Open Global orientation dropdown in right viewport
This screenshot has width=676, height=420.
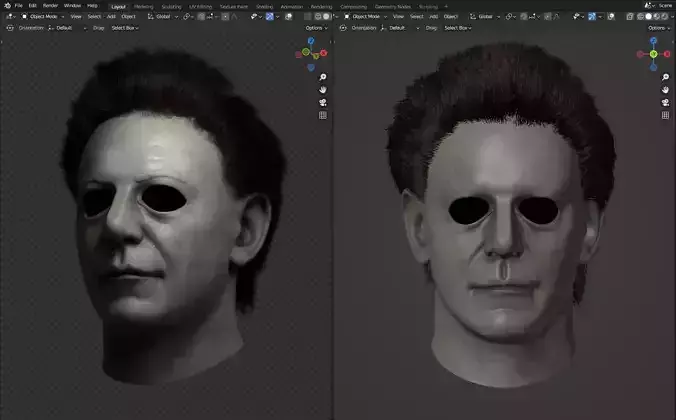tap(485, 16)
